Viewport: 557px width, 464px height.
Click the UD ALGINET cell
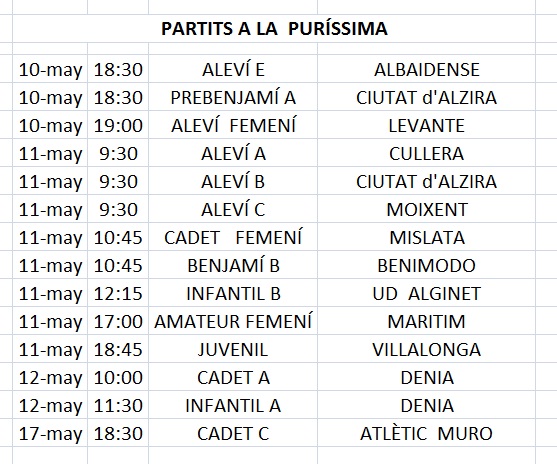(x=426, y=293)
